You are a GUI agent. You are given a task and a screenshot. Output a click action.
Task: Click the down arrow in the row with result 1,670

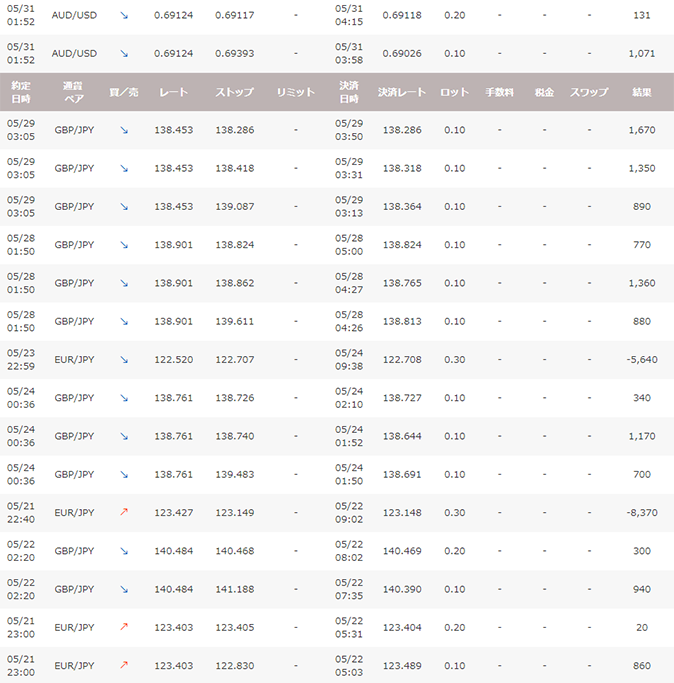pyautogui.click(x=124, y=130)
